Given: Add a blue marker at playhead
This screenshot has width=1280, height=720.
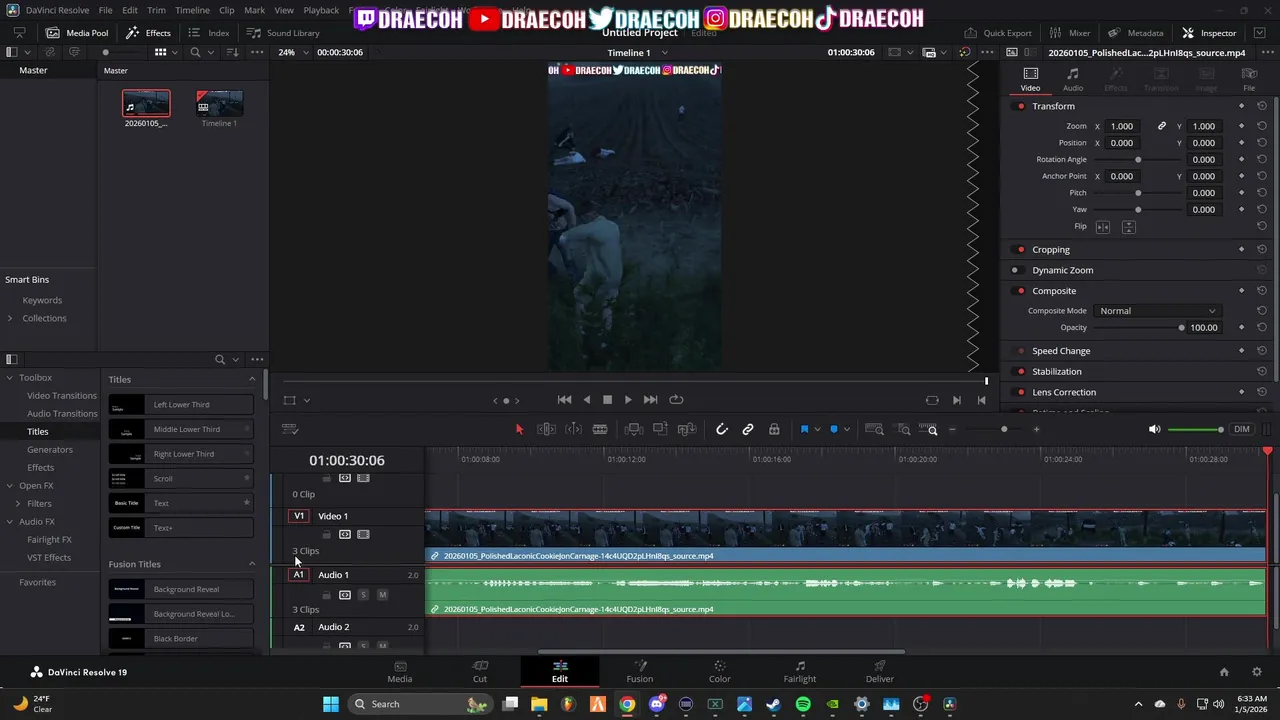Looking at the screenshot, I should coord(833,429).
